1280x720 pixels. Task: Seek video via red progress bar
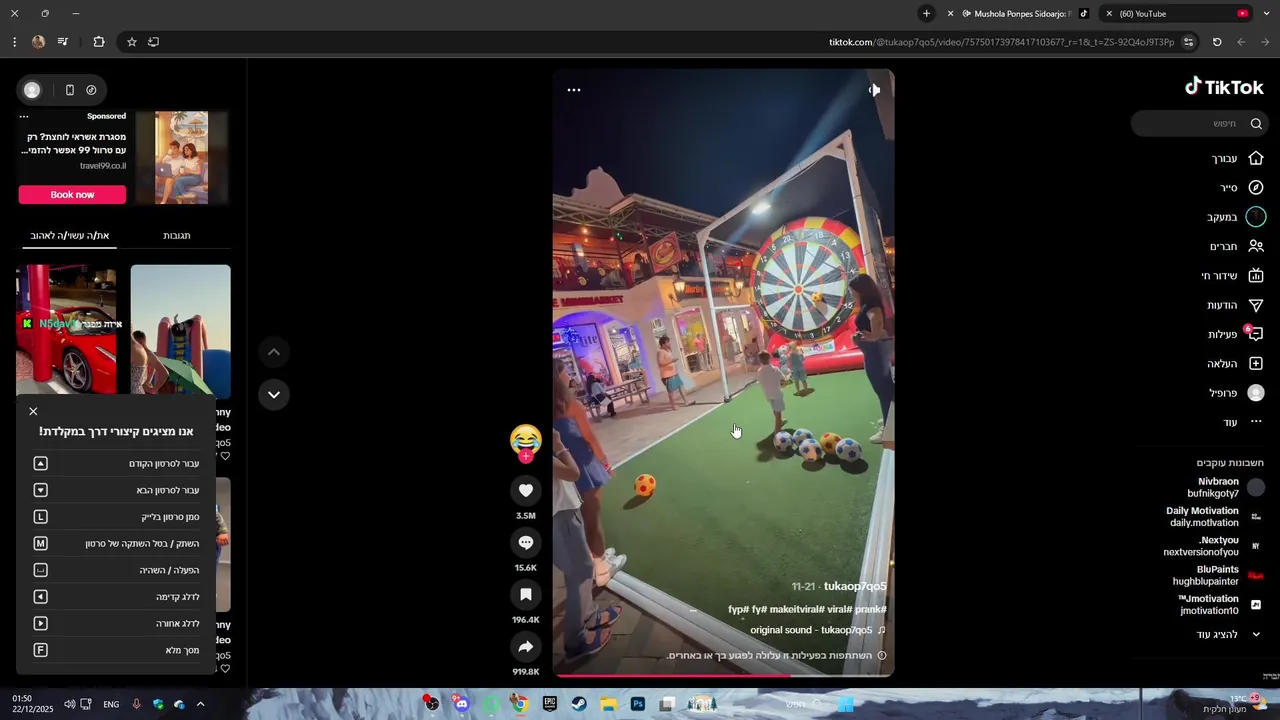[x=723, y=675]
